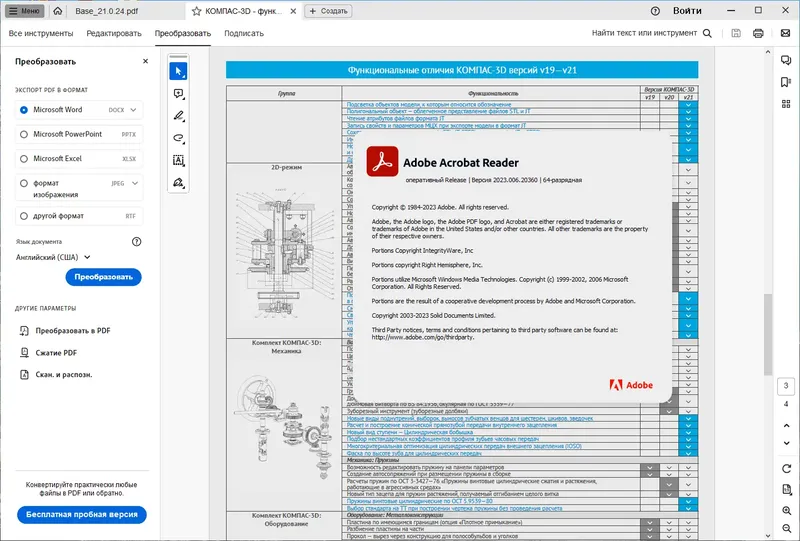800x541 pixels.
Task: Click Бесплатная пробная версия button
Action: click(x=82, y=514)
